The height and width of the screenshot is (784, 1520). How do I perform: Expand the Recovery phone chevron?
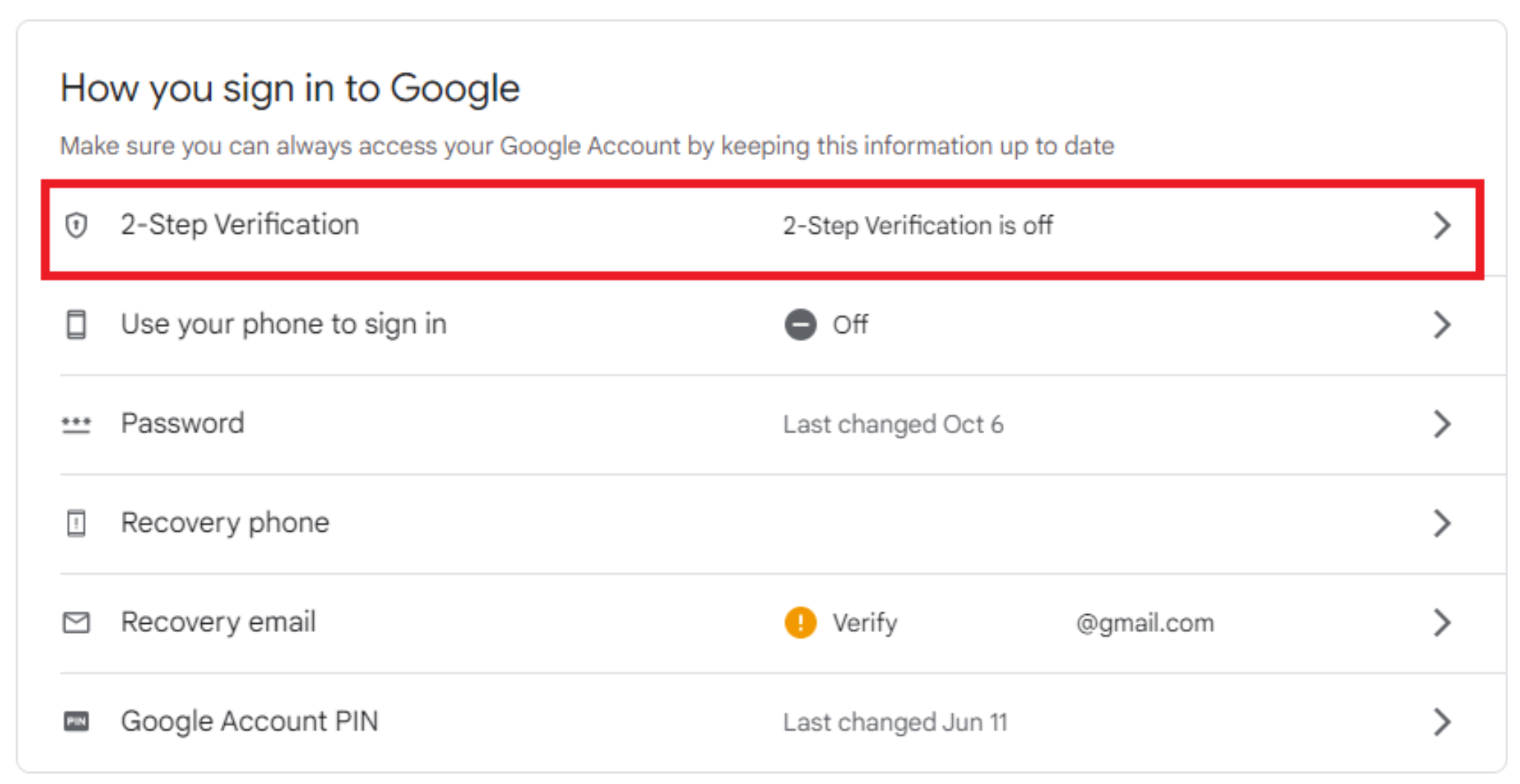pos(1442,523)
